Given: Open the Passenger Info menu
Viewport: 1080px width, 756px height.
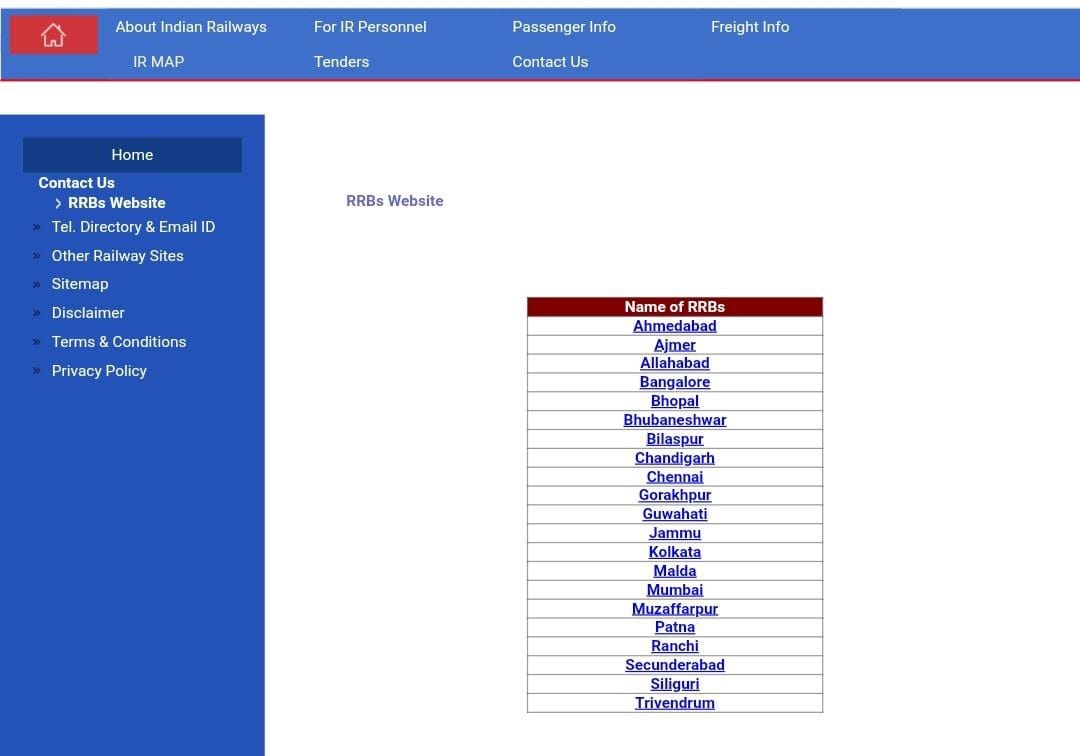Looking at the screenshot, I should pyautogui.click(x=564, y=27).
